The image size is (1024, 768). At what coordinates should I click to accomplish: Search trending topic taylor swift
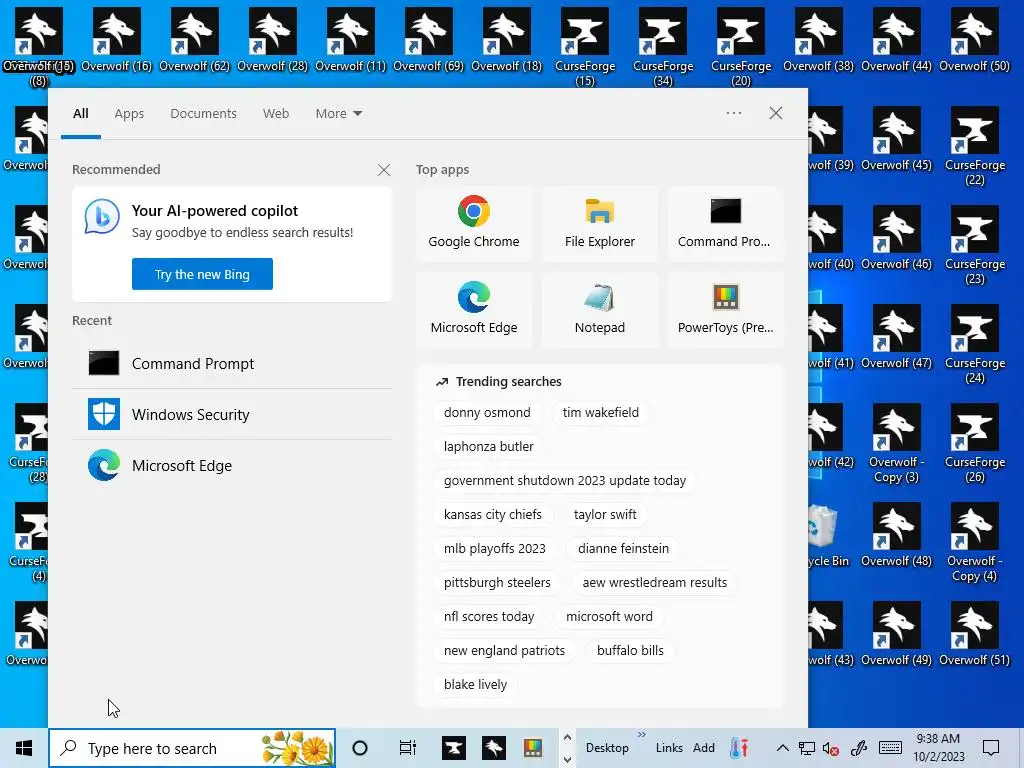(605, 515)
